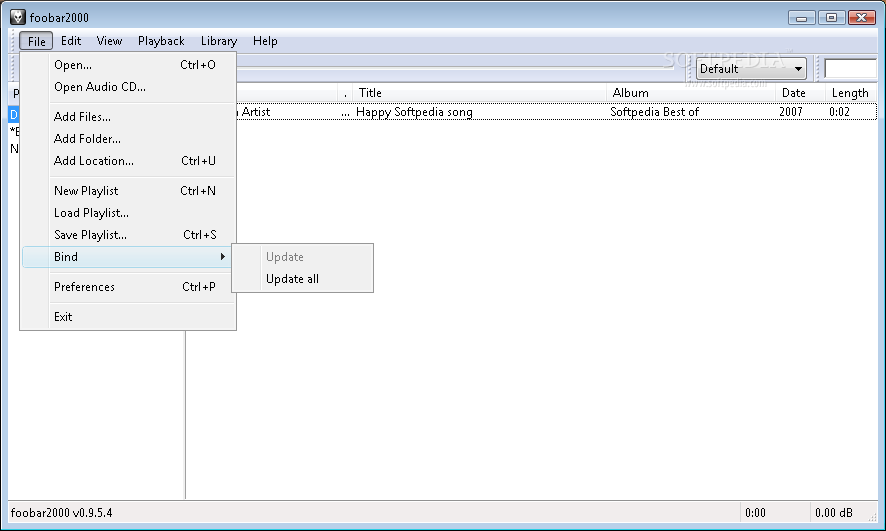Click the 0.00 dB volume status
This screenshot has height=531, width=886.
coord(833,513)
